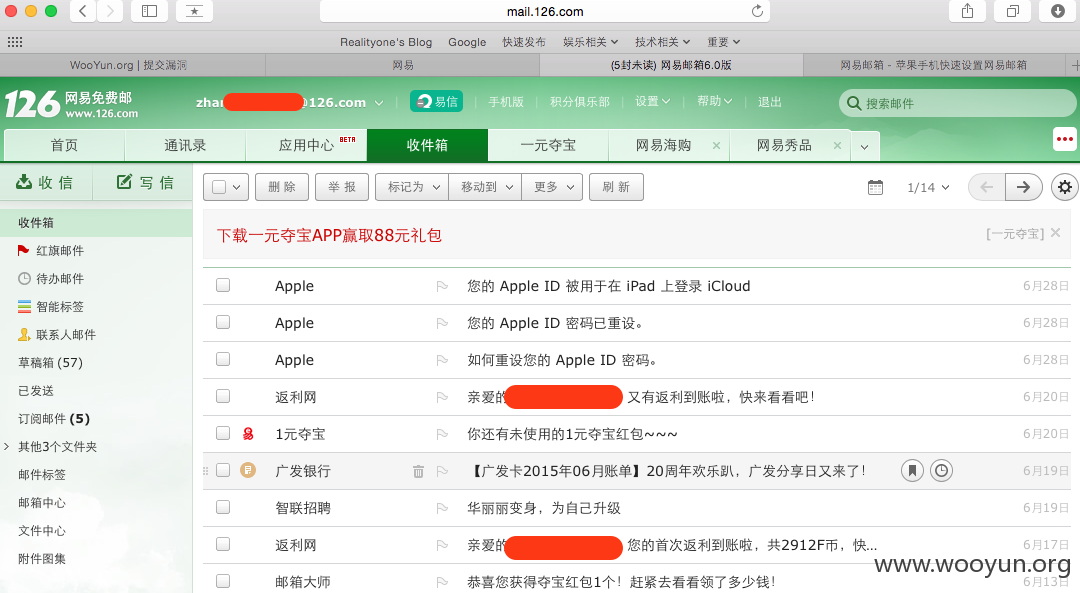
Task: Click the search magnifier icon
Action: [x=853, y=103]
